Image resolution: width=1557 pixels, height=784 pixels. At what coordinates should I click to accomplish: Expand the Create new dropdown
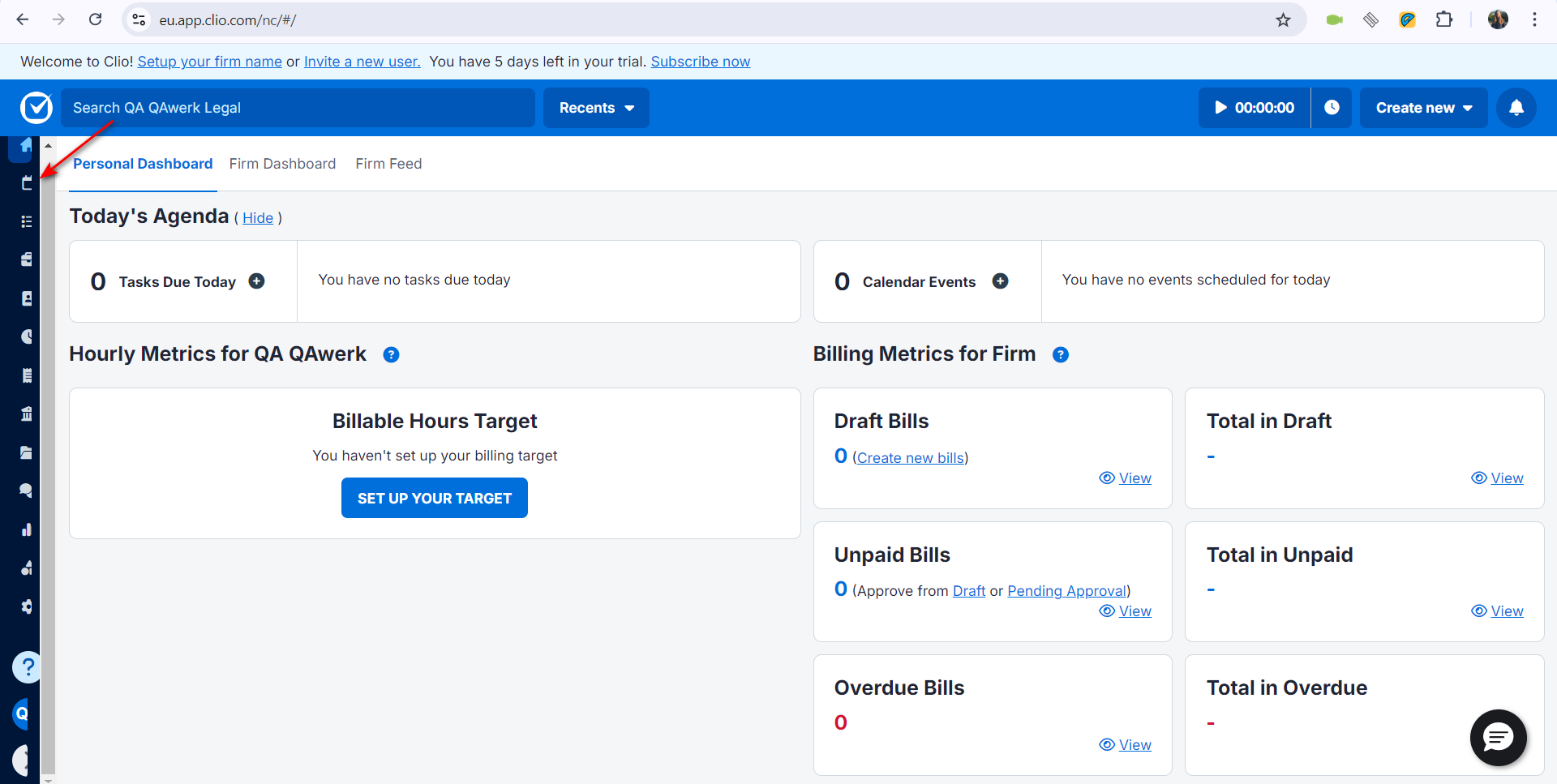pos(1423,108)
